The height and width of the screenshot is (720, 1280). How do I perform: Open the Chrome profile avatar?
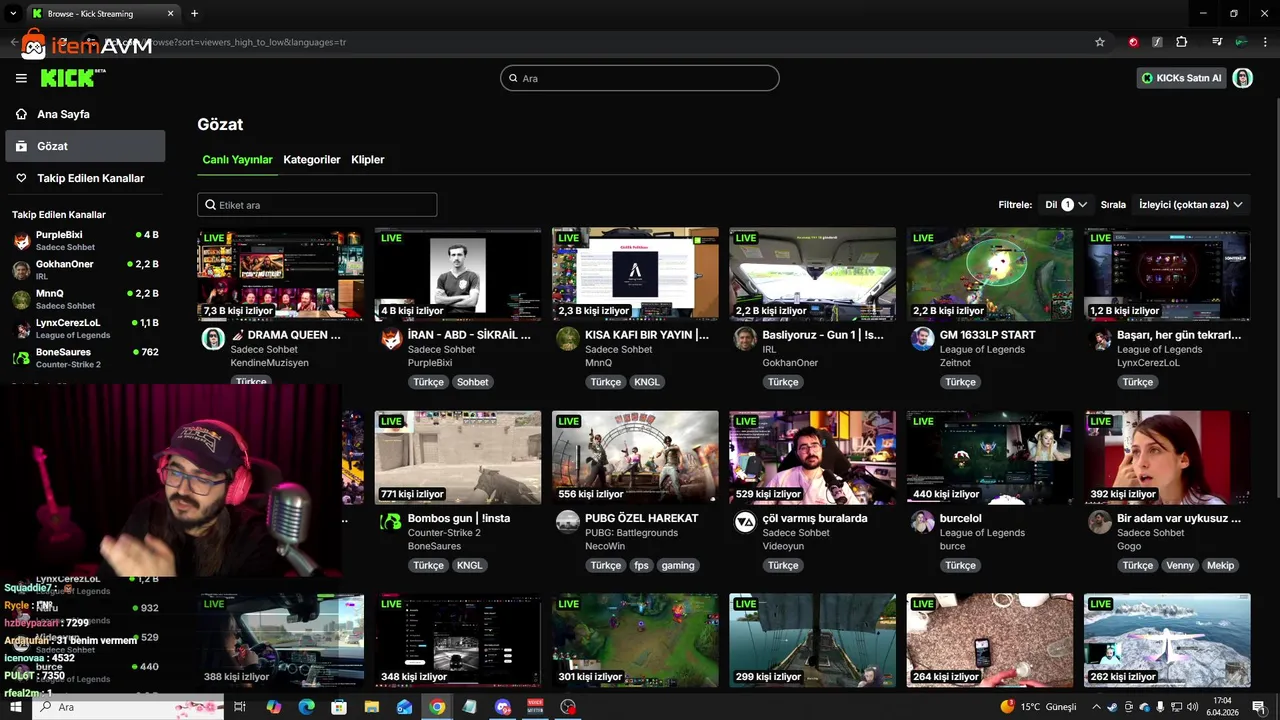coord(1241,42)
